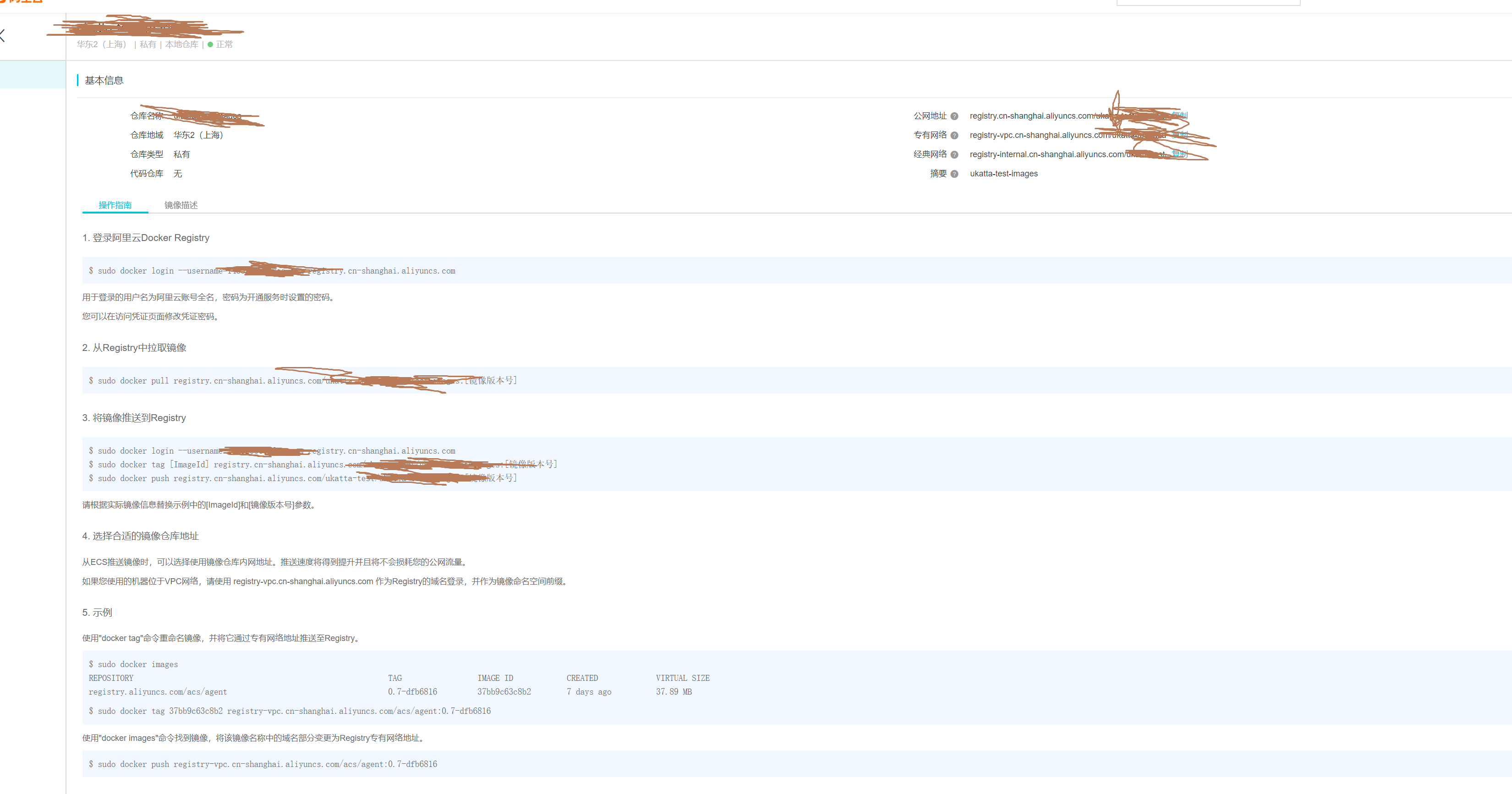Click the help icon beside 公网地址

click(x=954, y=116)
